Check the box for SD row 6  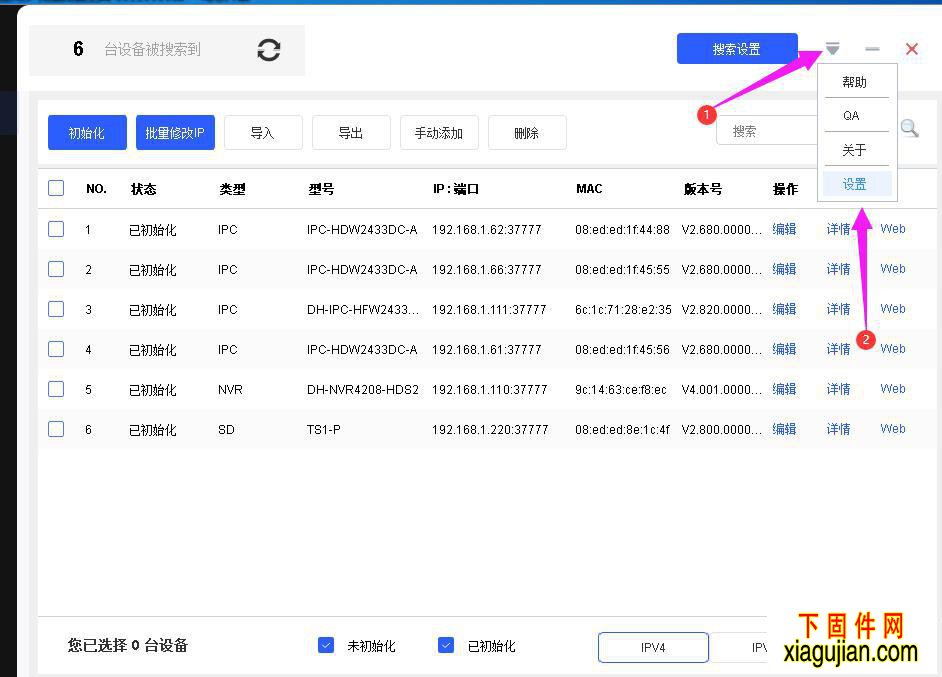tap(56, 429)
